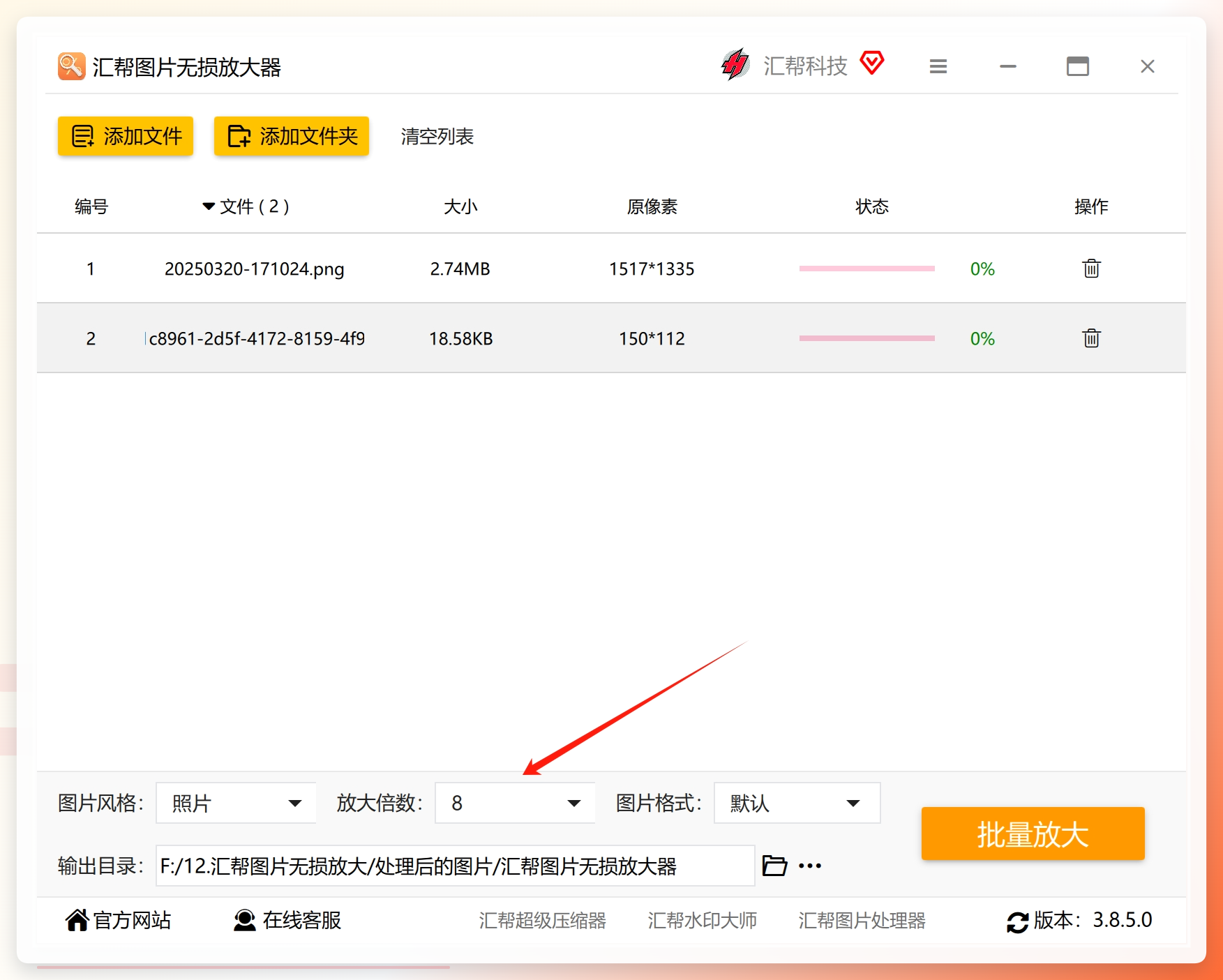Click the 编号 column header

(x=91, y=206)
